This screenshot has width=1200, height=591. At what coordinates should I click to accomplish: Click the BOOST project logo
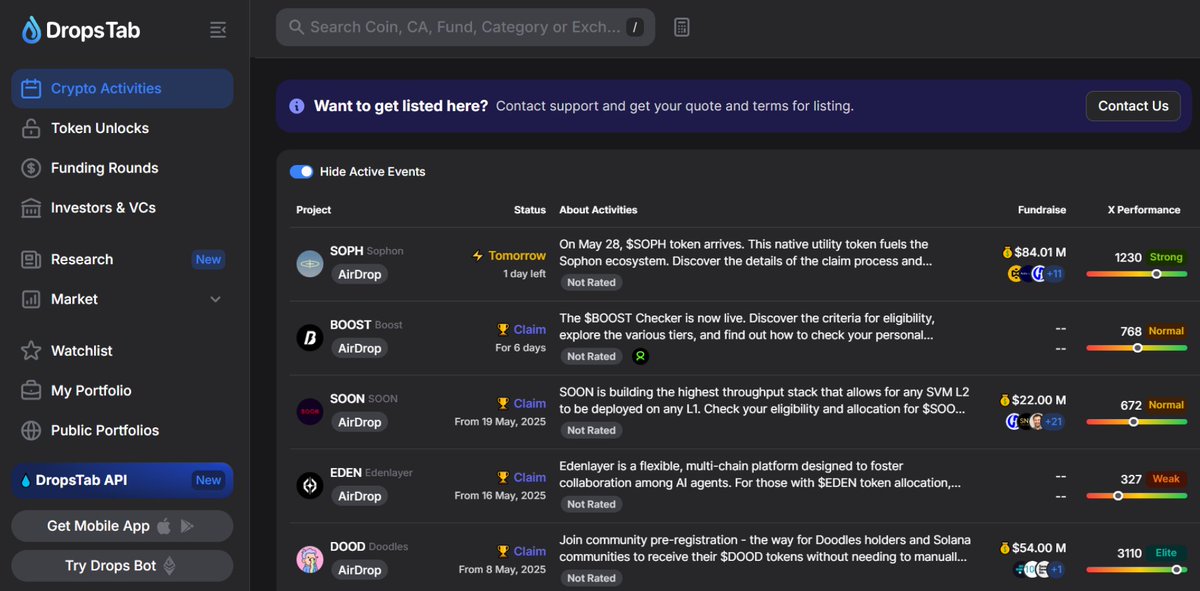click(x=310, y=338)
